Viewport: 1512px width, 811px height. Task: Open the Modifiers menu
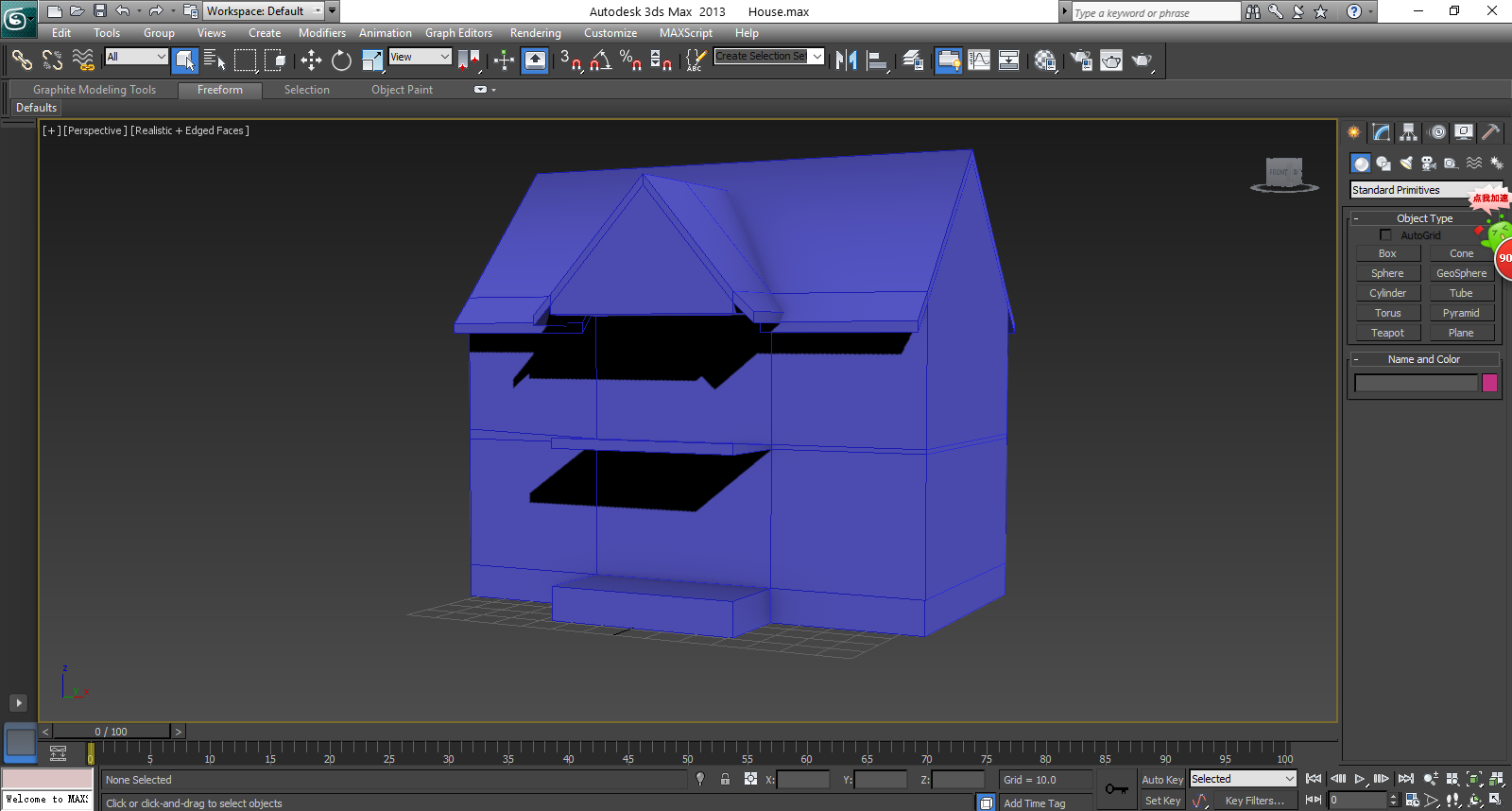coord(322,33)
